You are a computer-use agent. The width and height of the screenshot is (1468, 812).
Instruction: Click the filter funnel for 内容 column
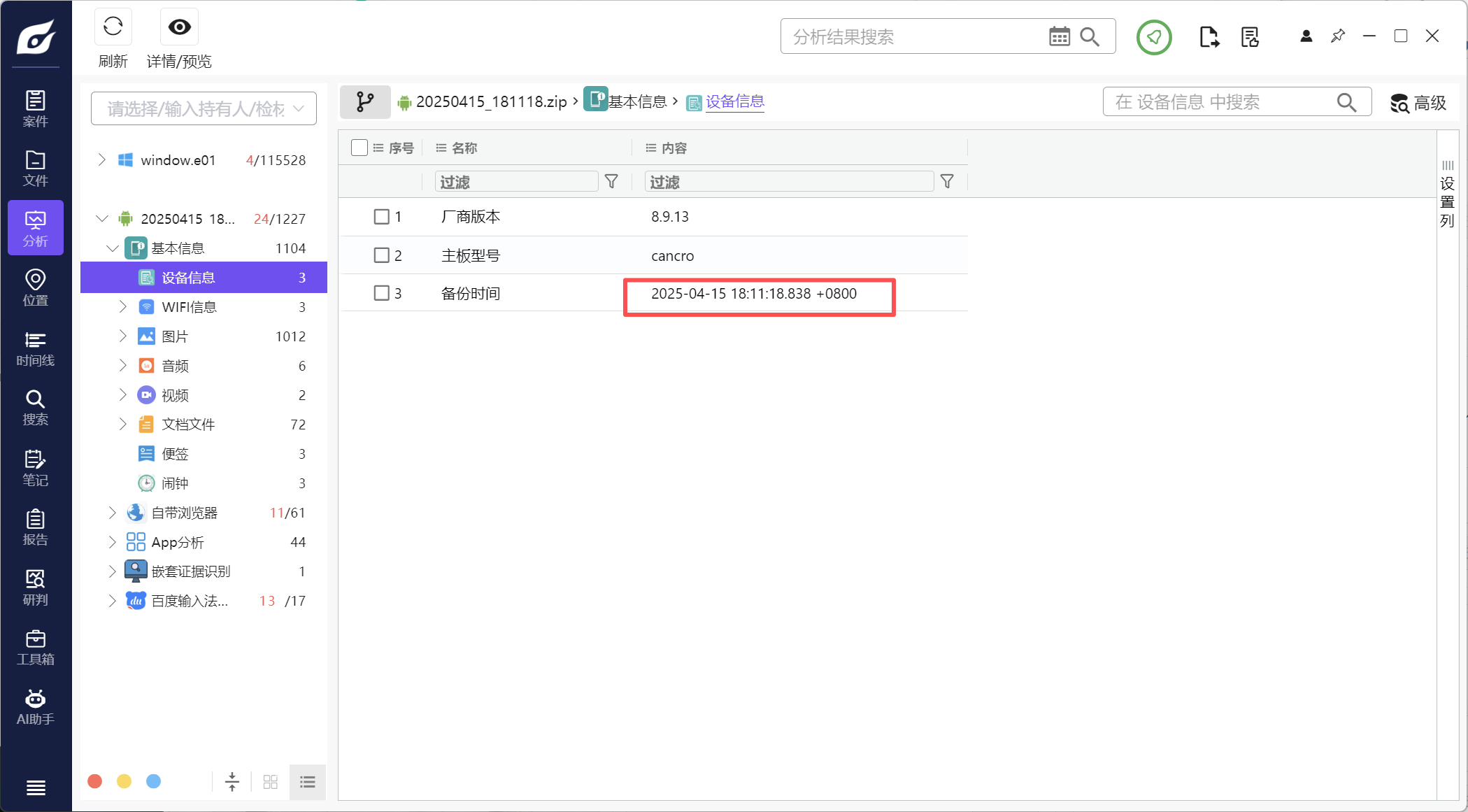click(x=947, y=182)
